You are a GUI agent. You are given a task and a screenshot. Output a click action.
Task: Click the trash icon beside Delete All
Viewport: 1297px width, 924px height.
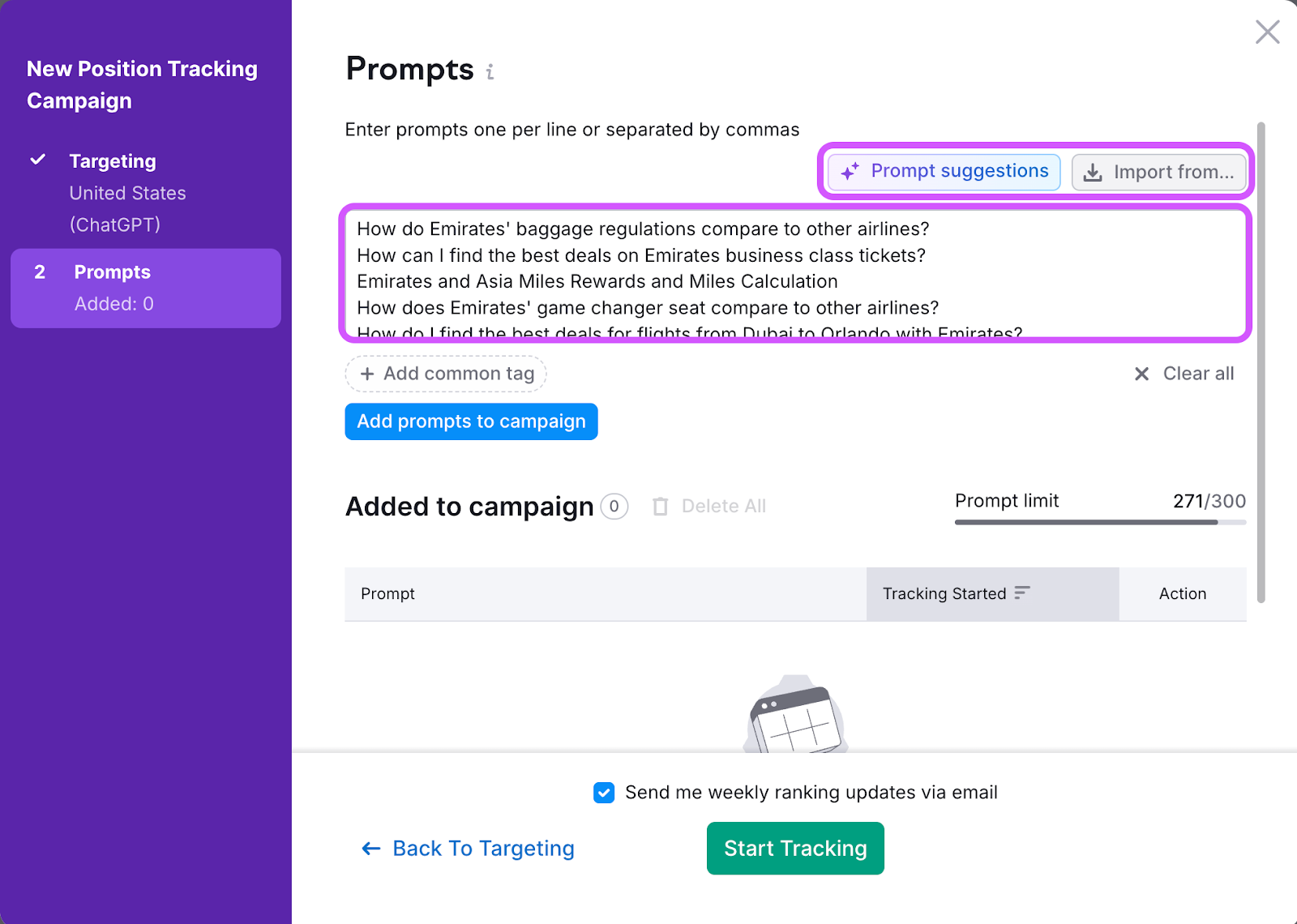661,507
